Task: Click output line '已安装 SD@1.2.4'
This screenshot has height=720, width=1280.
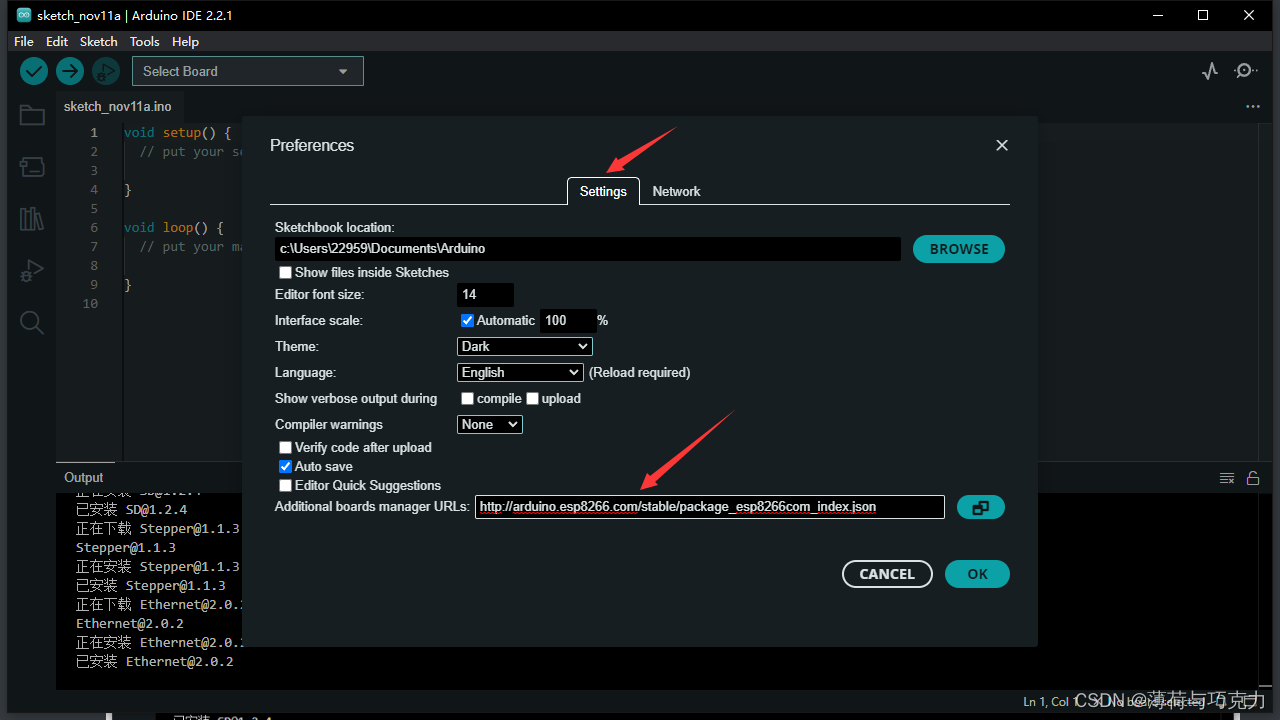Action: [132, 509]
